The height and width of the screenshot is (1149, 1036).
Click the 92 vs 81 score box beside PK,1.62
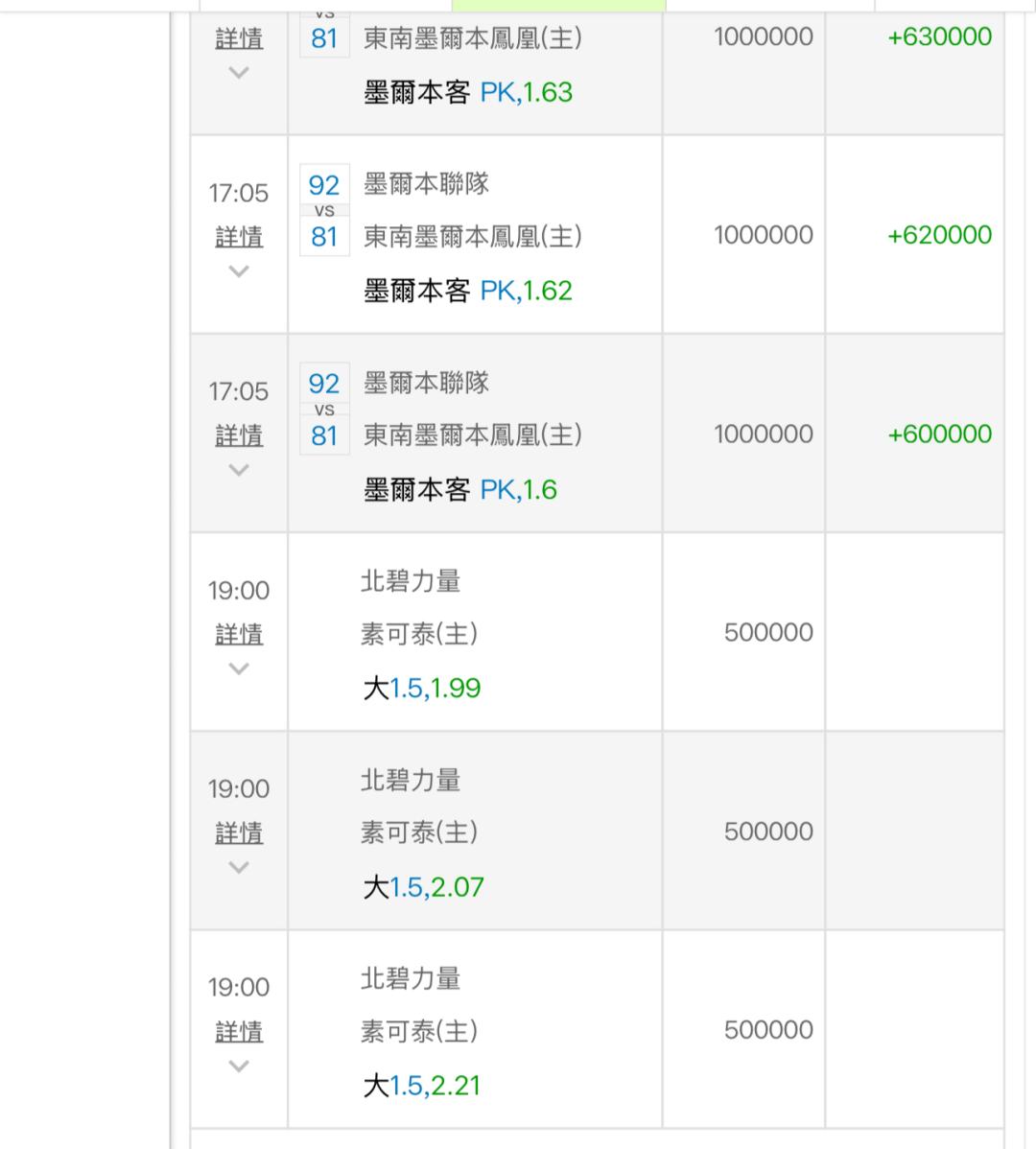[x=324, y=211]
